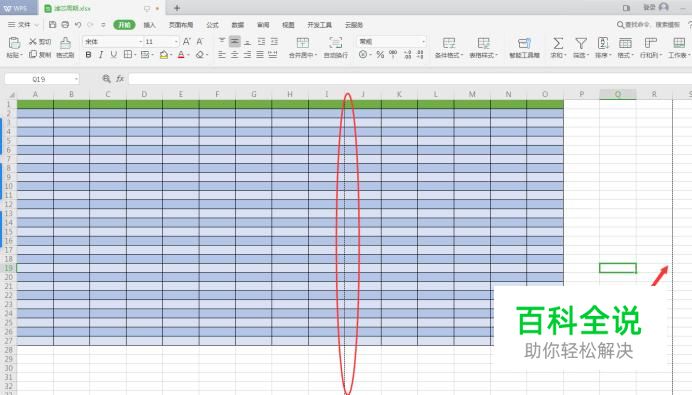Align text to the right
The image size is (692, 395).
pos(248,54)
